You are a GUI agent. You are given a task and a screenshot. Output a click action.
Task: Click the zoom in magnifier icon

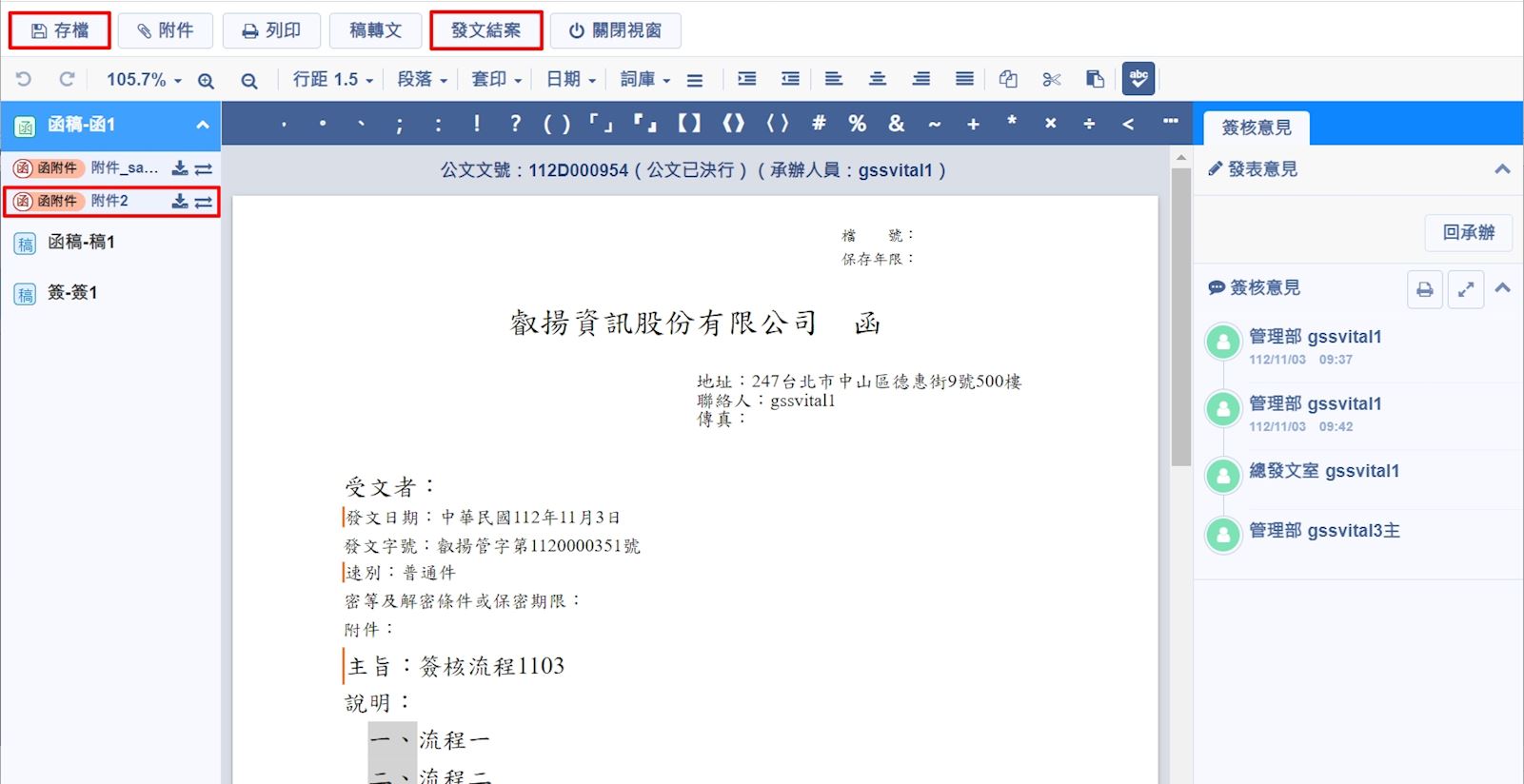pos(206,81)
